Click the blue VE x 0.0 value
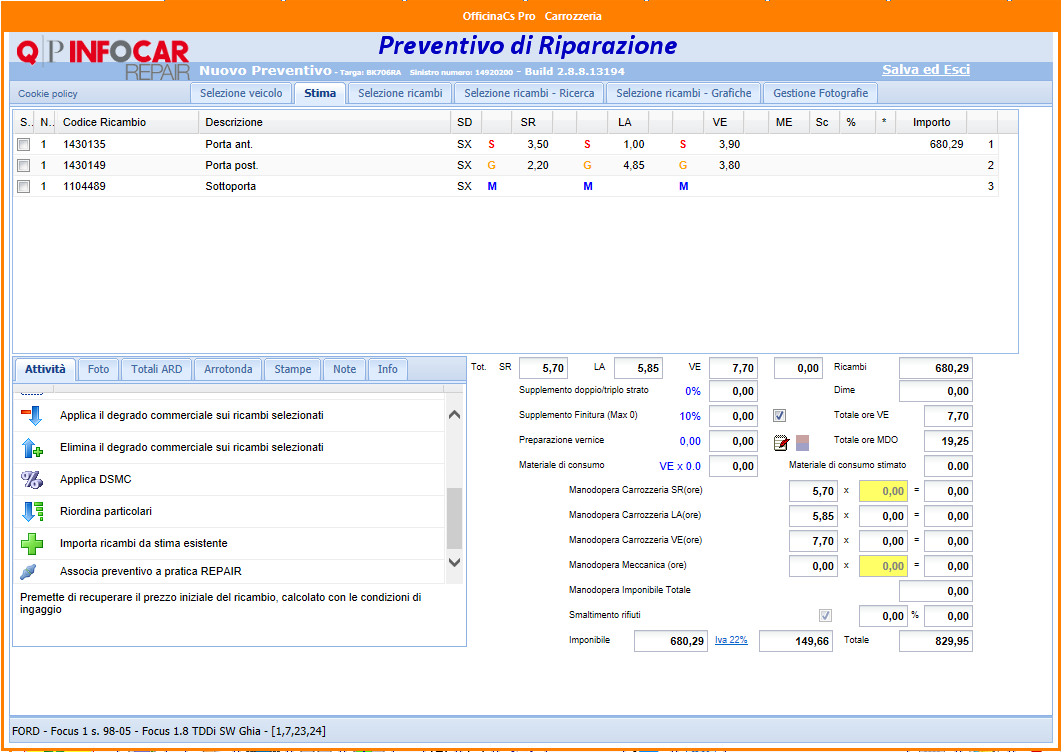 click(x=680, y=466)
